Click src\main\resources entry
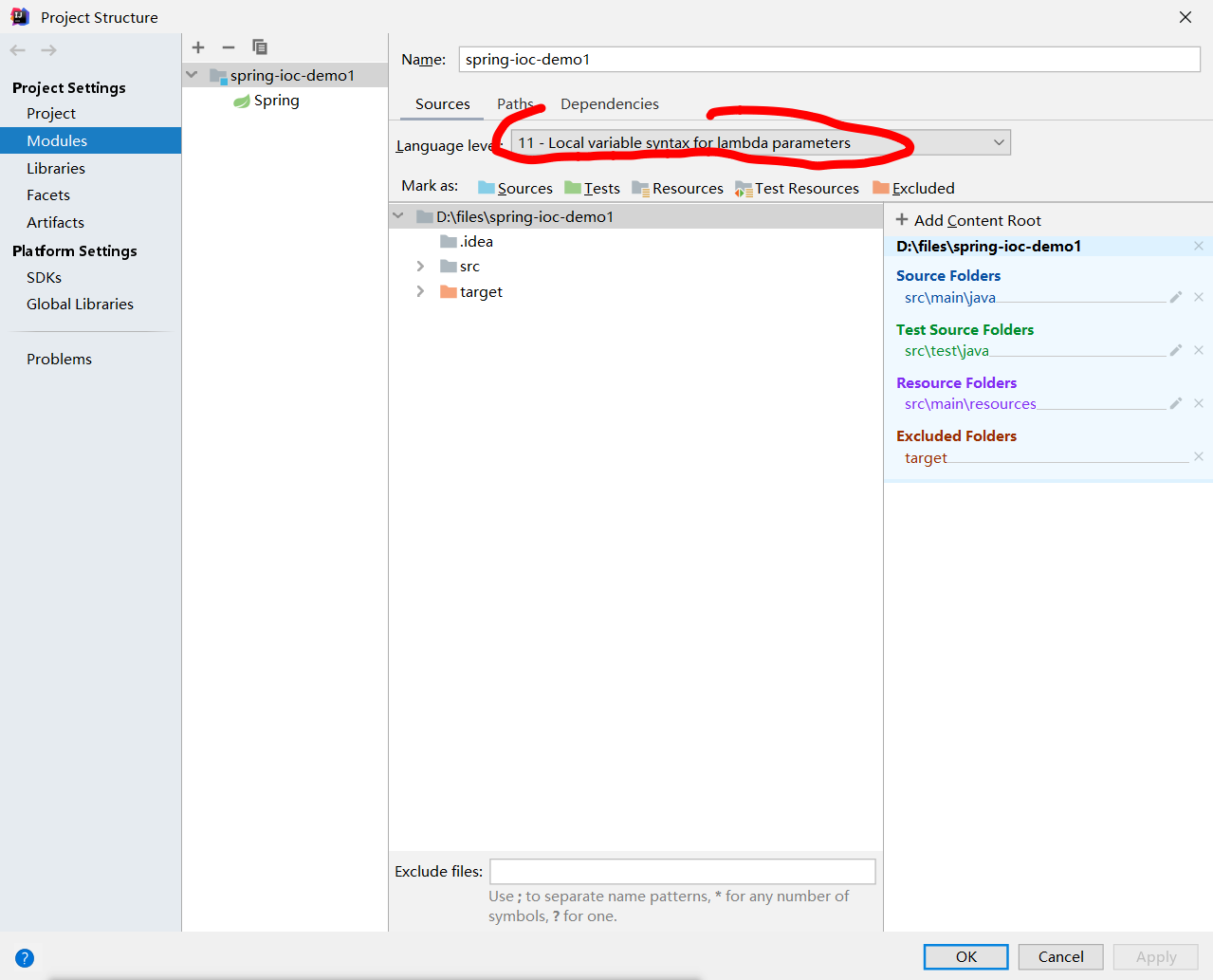Viewport: 1213px width, 980px height. 970,404
